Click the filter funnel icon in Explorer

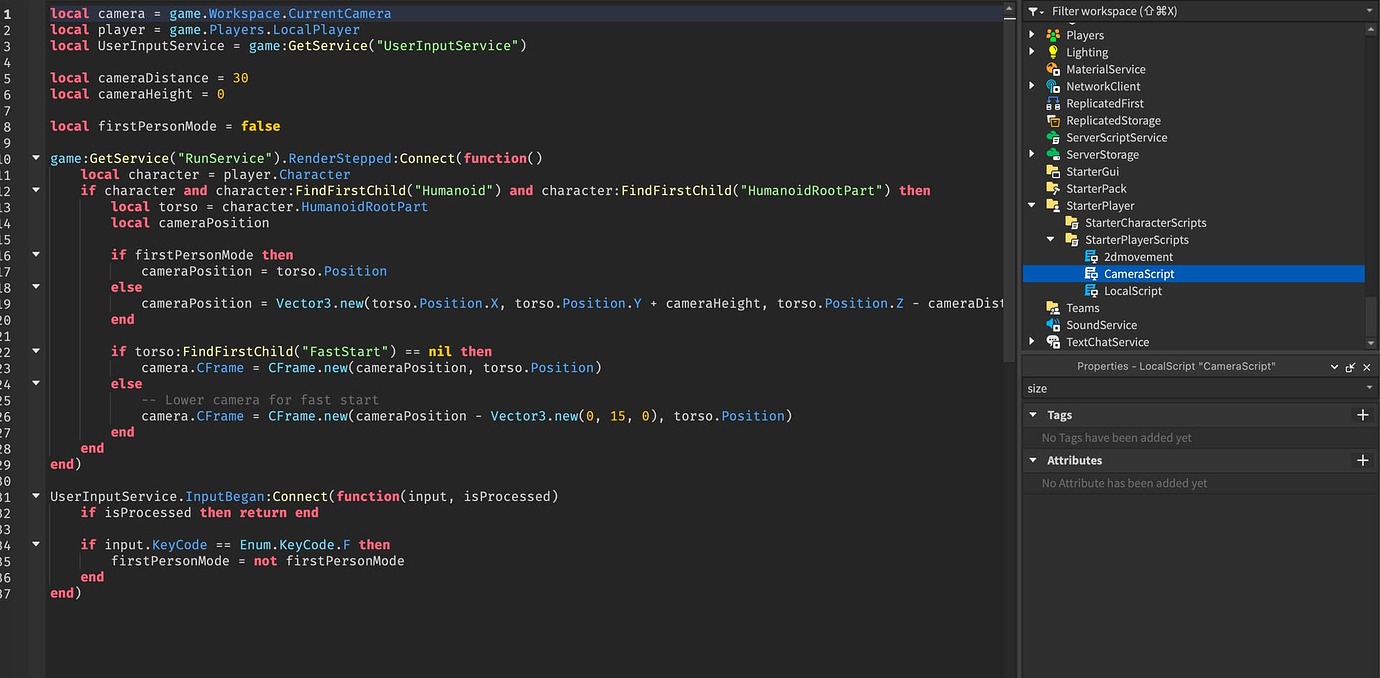1035,11
